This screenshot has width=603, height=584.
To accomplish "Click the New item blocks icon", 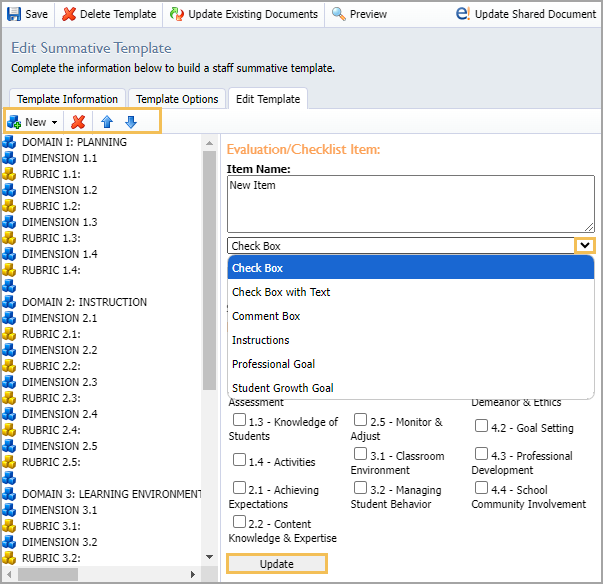I will [14, 122].
